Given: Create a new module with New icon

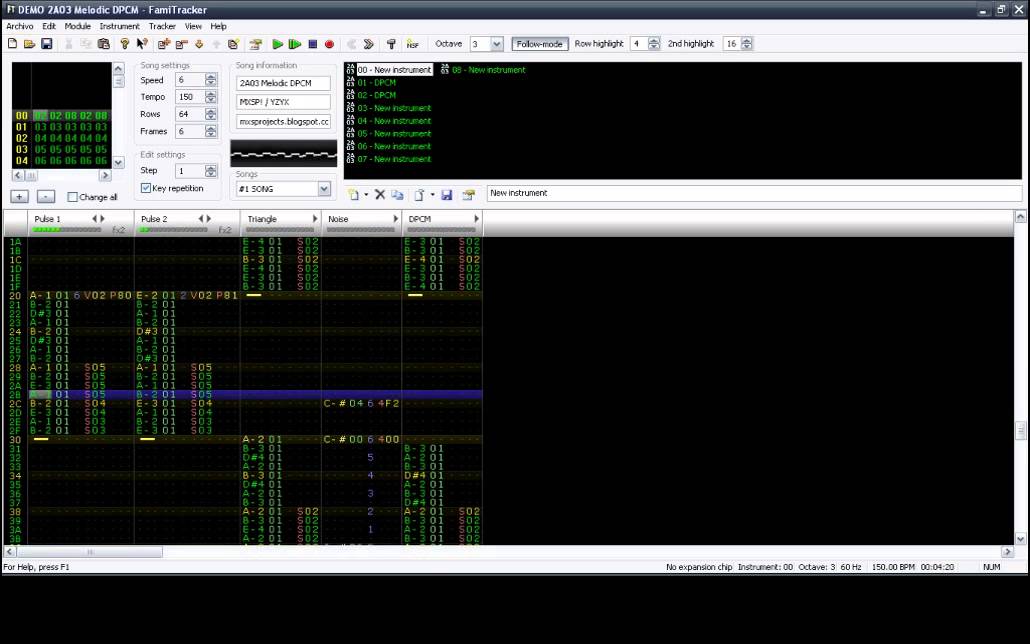Looking at the screenshot, I should 12,44.
